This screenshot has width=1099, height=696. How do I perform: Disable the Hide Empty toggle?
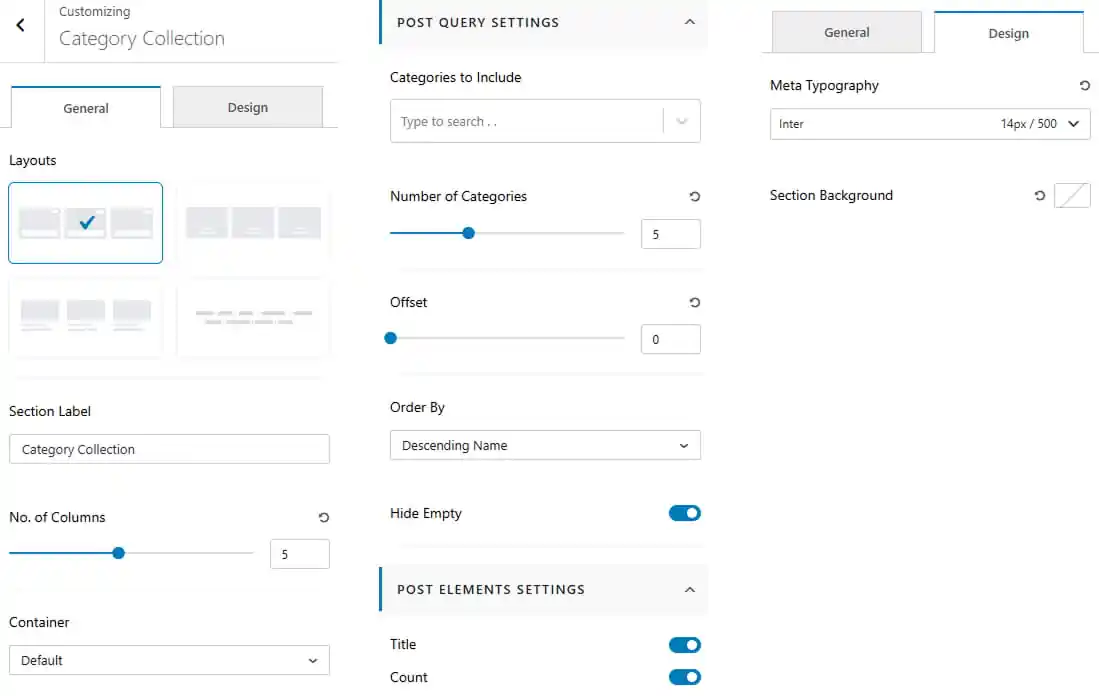coord(684,514)
